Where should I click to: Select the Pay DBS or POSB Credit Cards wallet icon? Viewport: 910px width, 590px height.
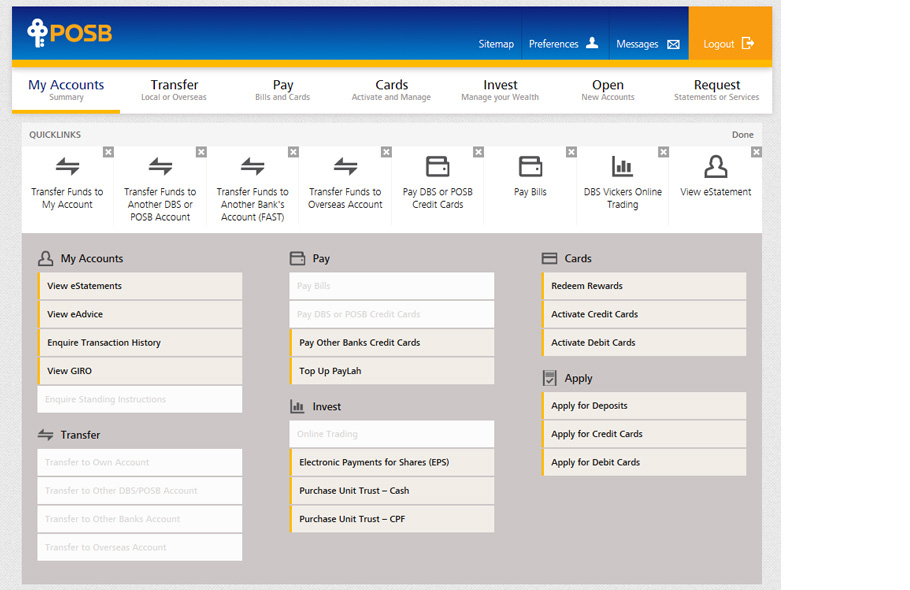coord(437,166)
